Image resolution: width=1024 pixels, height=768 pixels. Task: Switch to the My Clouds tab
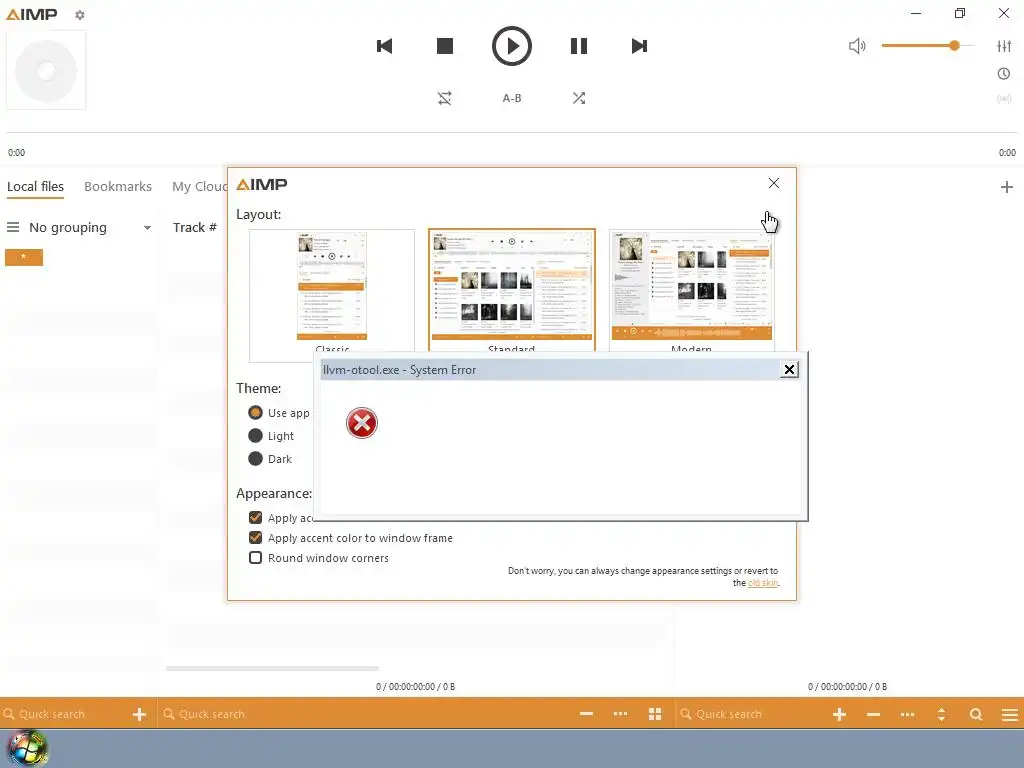click(x=199, y=187)
